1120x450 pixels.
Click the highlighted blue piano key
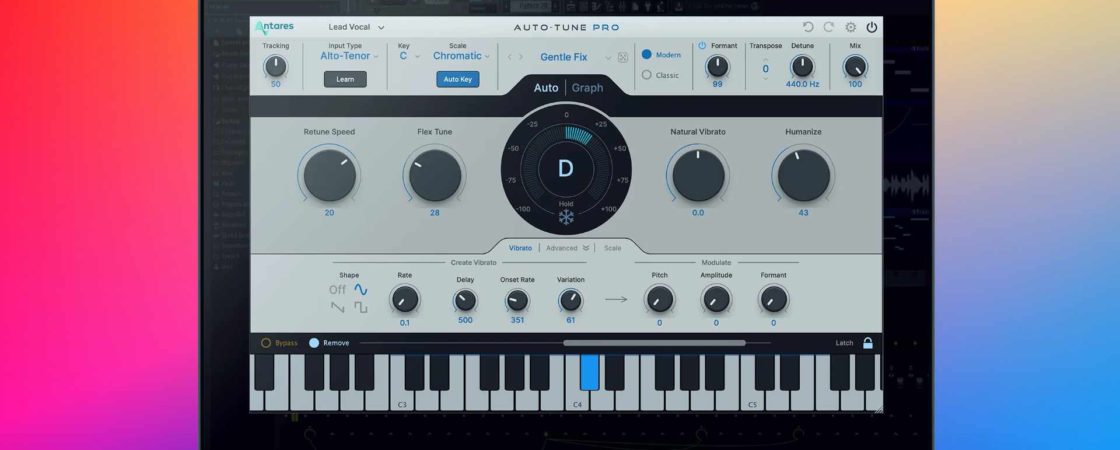[x=589, y=373]
